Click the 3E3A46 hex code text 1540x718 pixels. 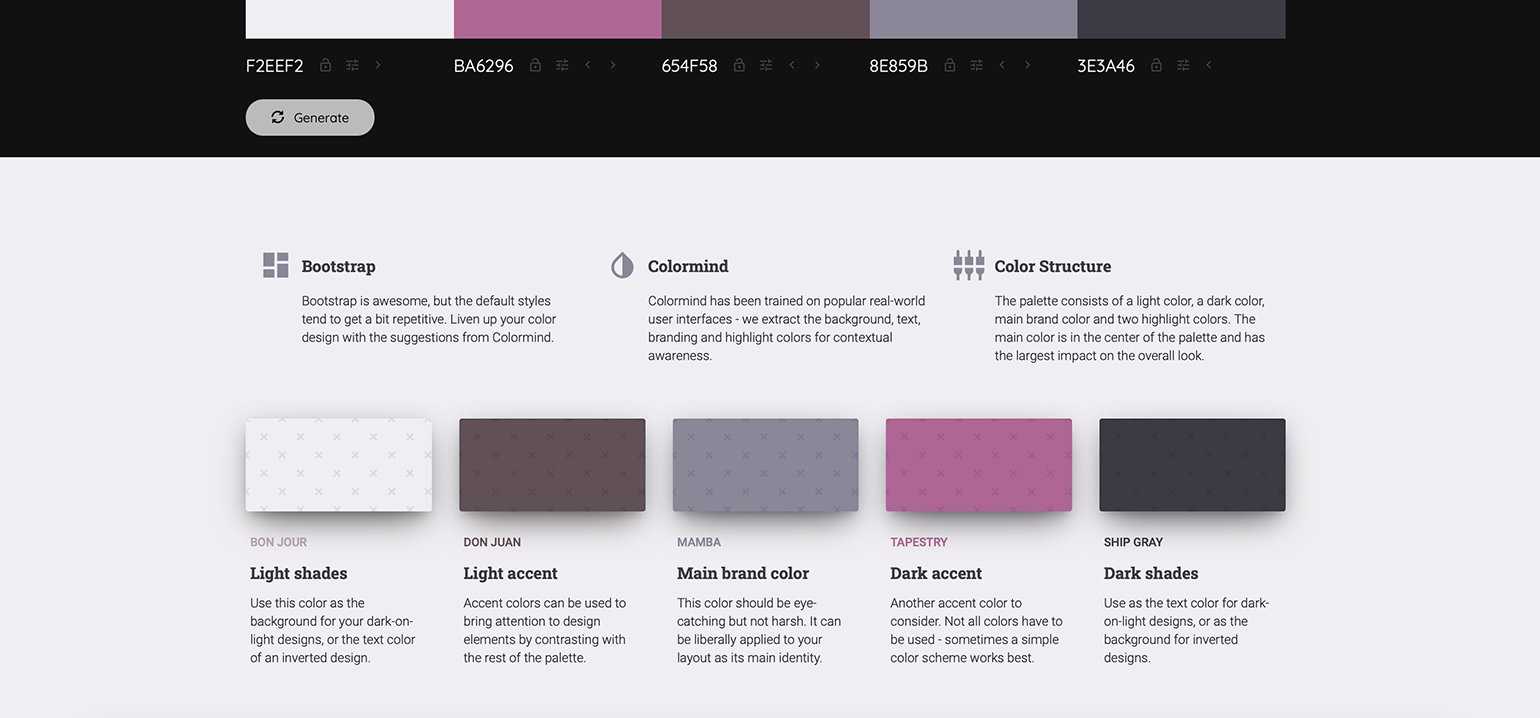1105,66
